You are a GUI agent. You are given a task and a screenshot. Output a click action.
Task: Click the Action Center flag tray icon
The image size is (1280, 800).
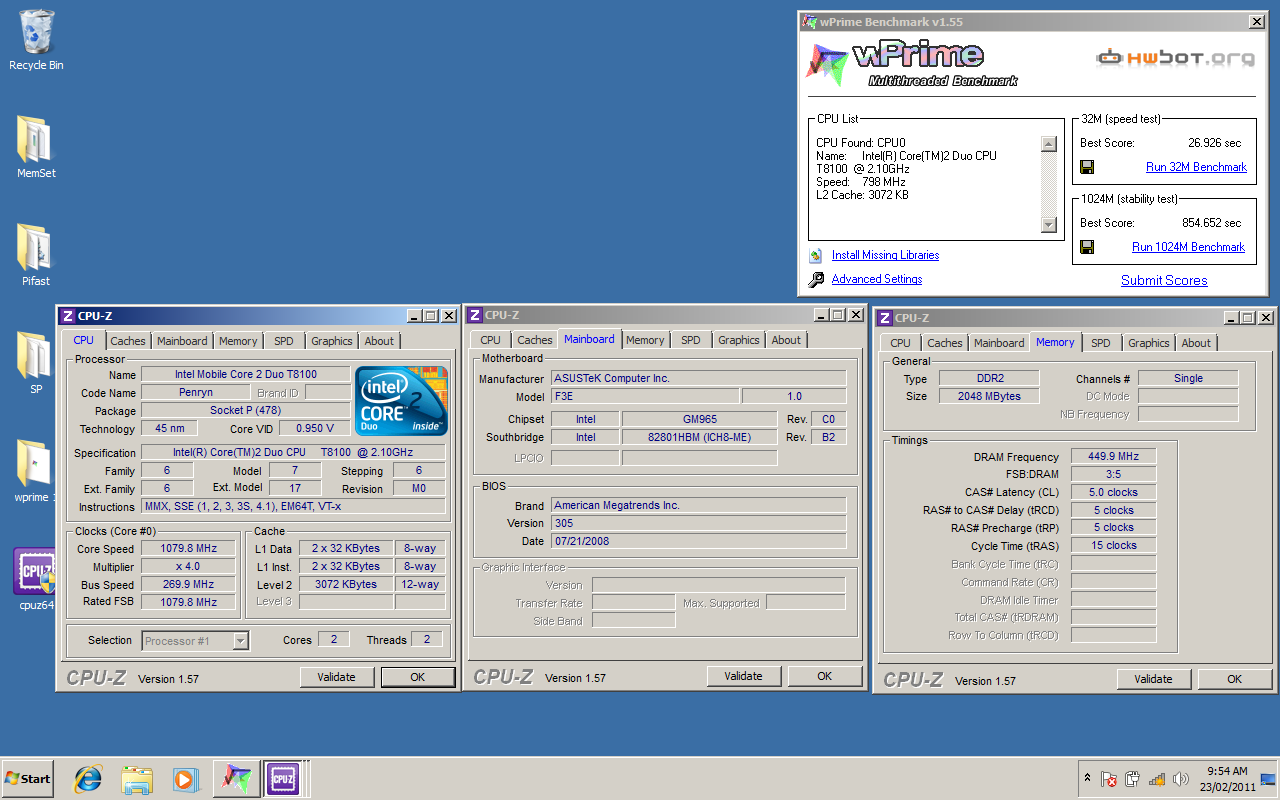point(1109,779)
